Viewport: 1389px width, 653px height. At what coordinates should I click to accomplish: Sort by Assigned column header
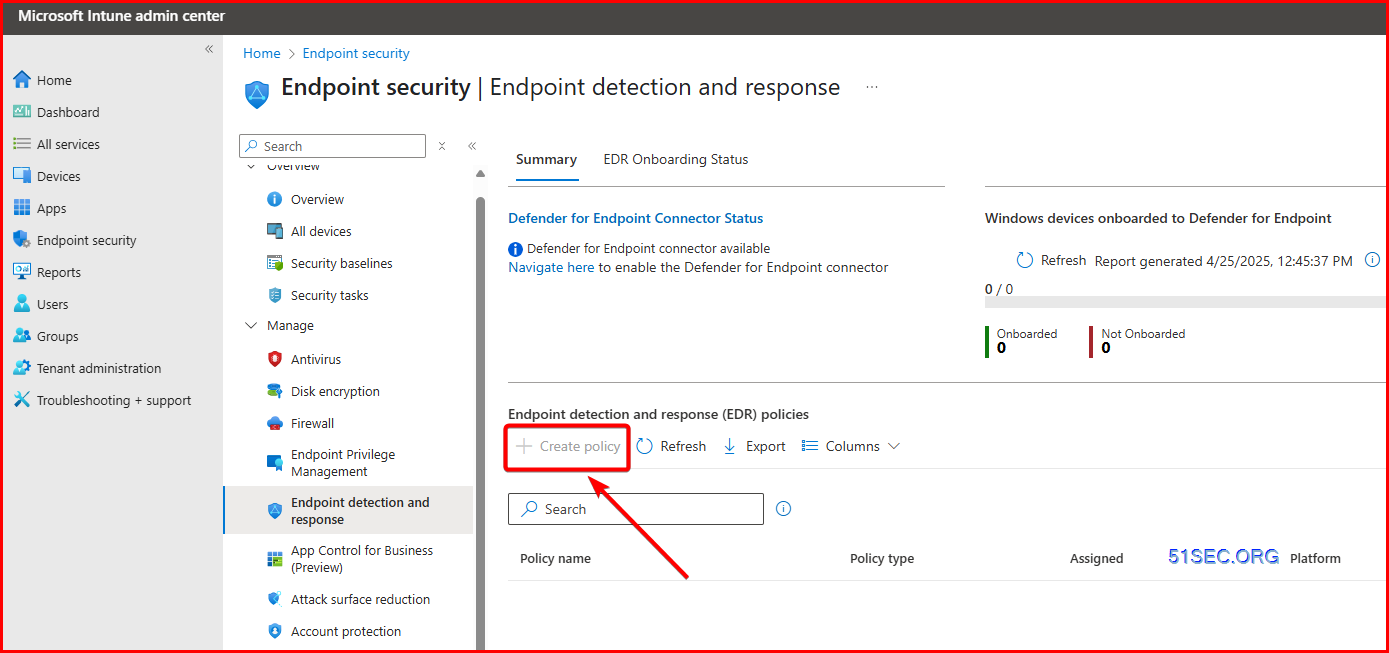coord(1097,558)
